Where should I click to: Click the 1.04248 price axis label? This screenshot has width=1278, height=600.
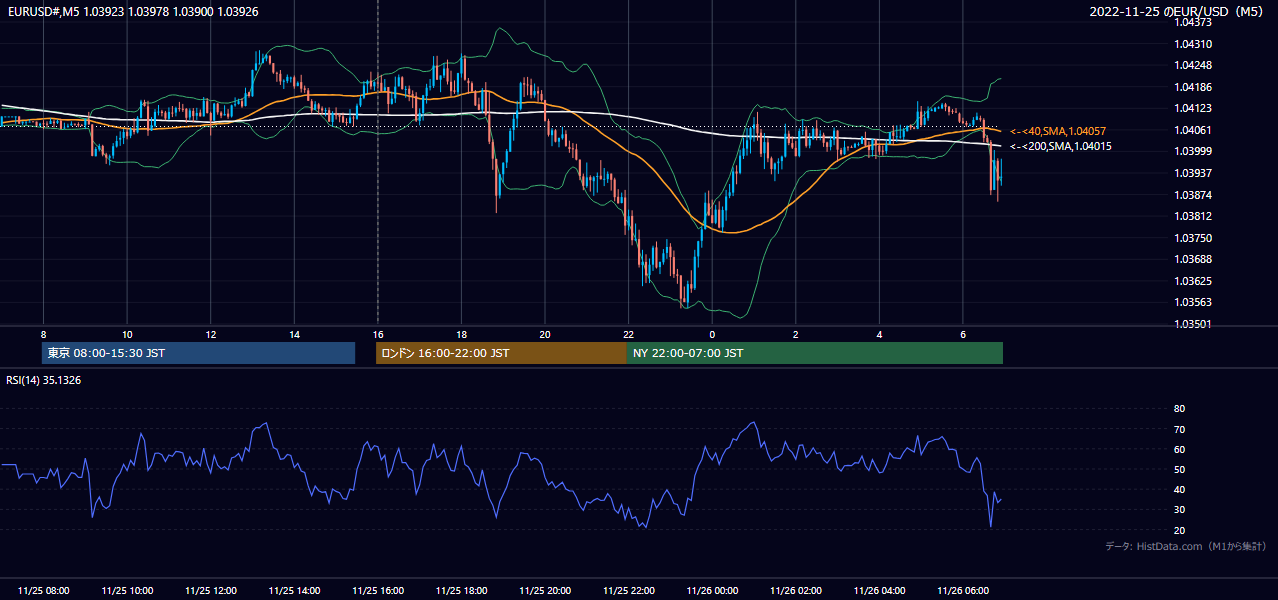pos(1192,66)
